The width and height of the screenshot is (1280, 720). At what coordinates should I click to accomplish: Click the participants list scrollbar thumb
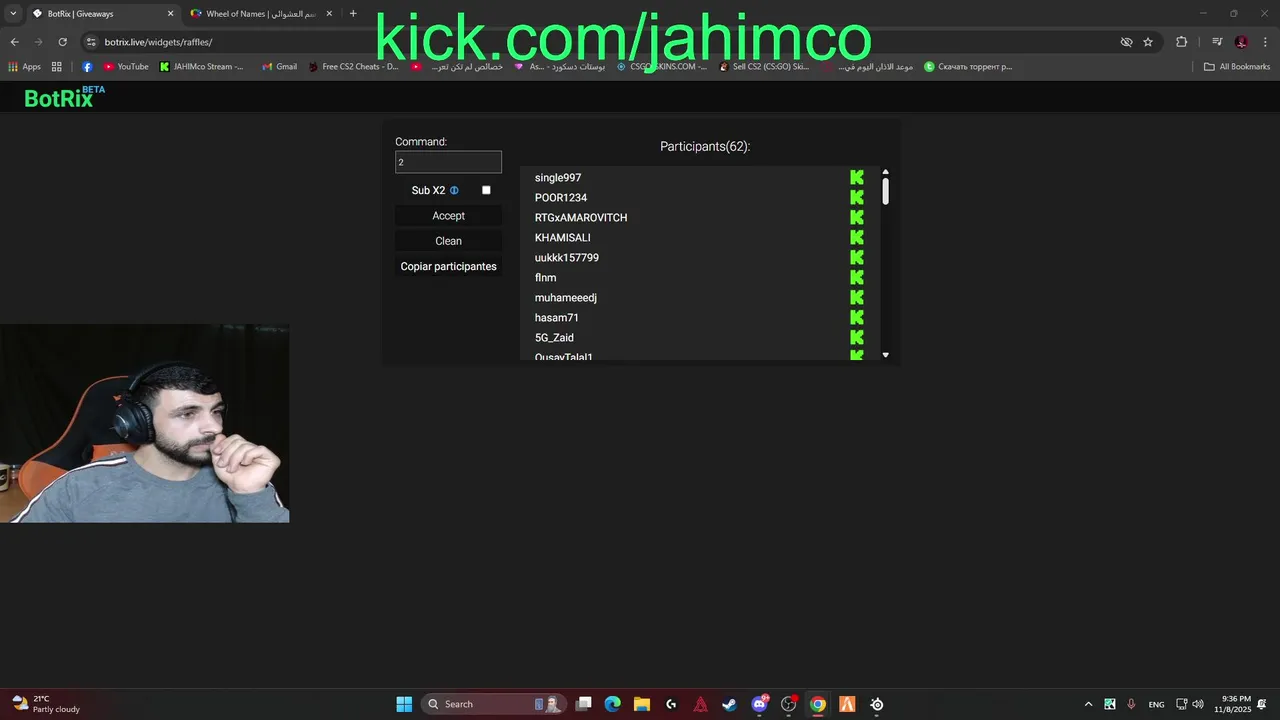click(x=885, y=191)
